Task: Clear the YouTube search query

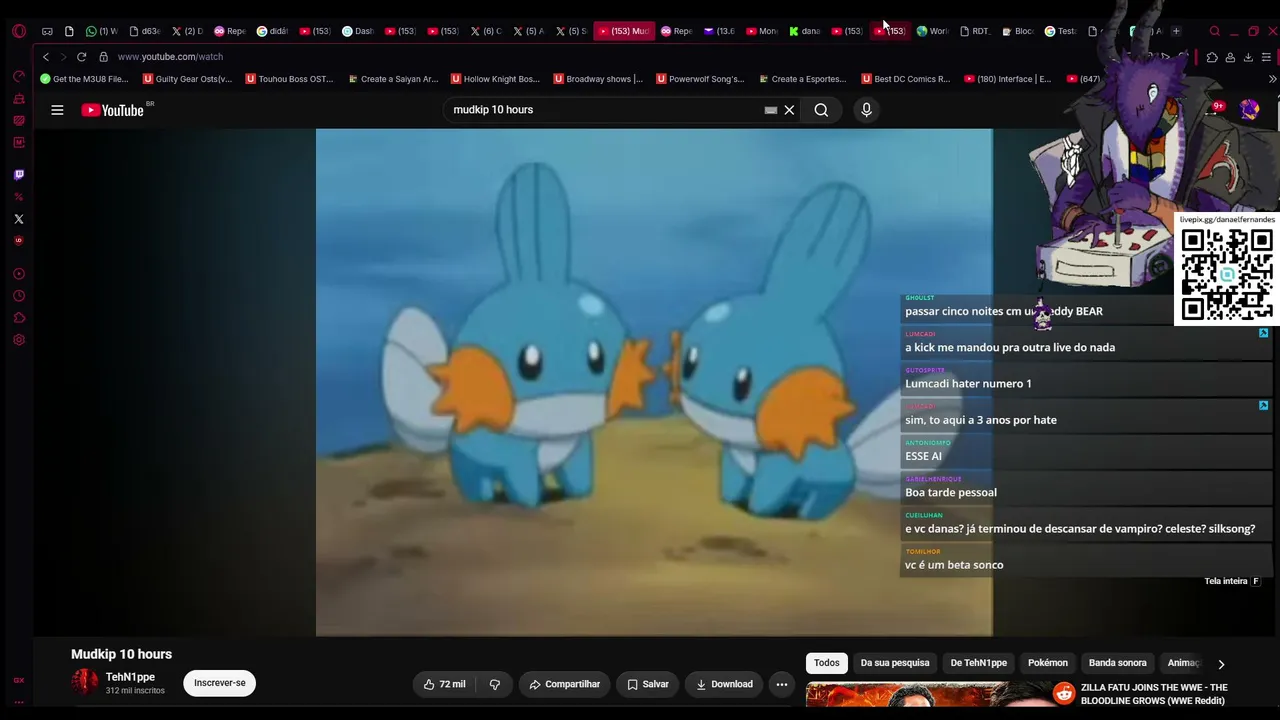Action: pos(789,110)
